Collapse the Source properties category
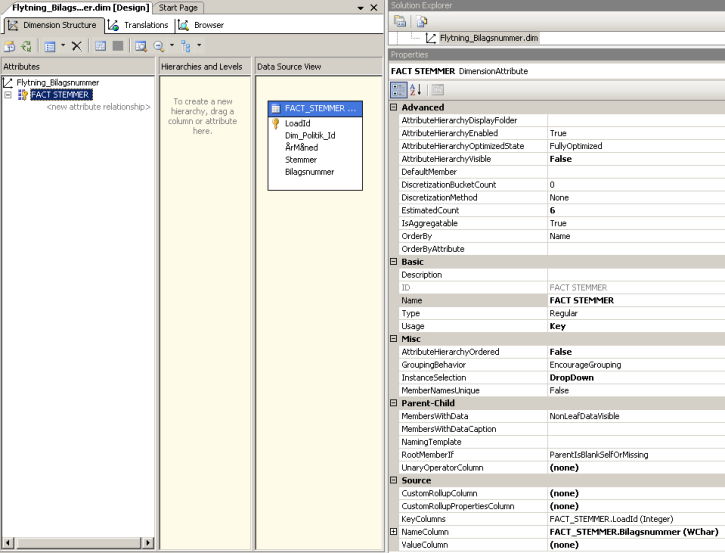Viewport: 725px width, 553px height. 393,480
